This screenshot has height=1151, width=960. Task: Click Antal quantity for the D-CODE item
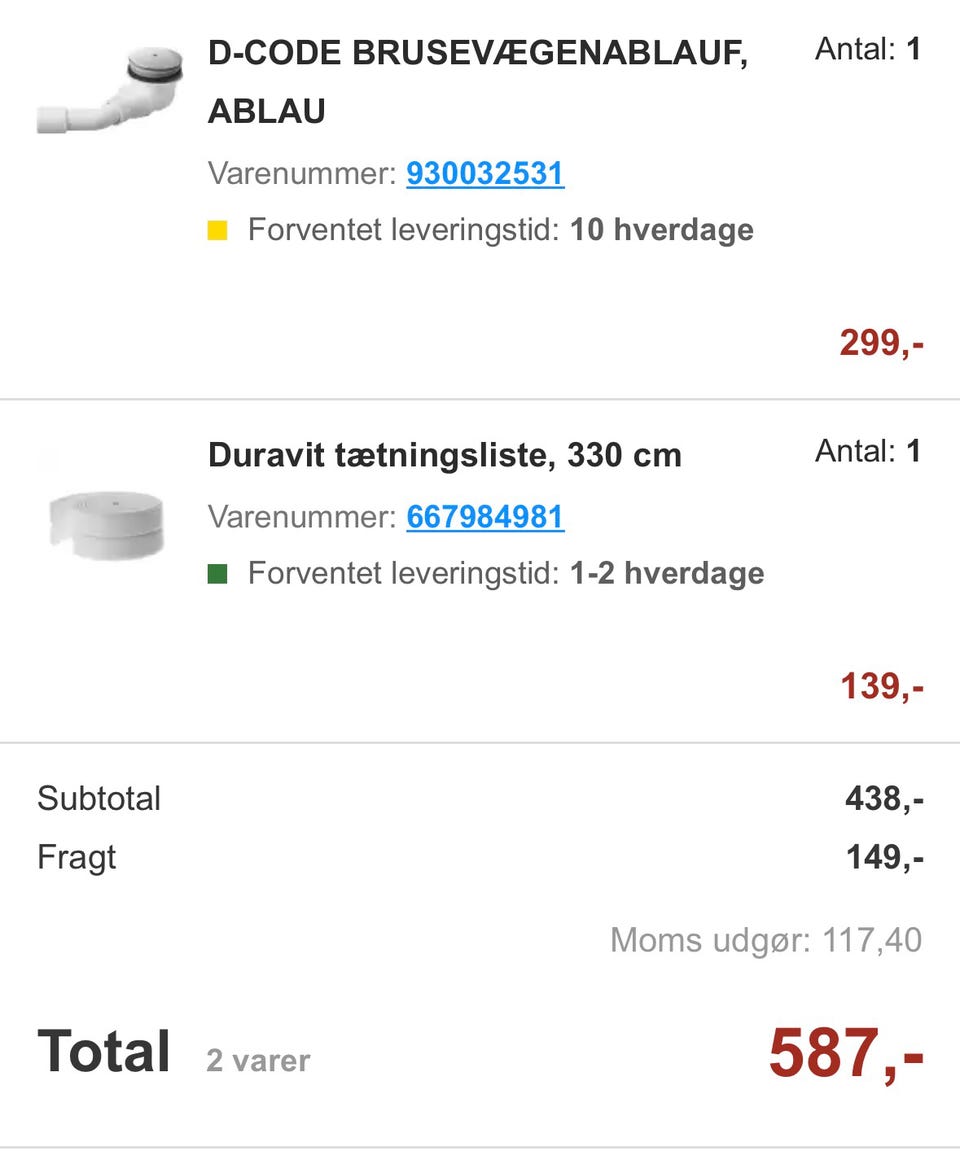tap(867, 49)
